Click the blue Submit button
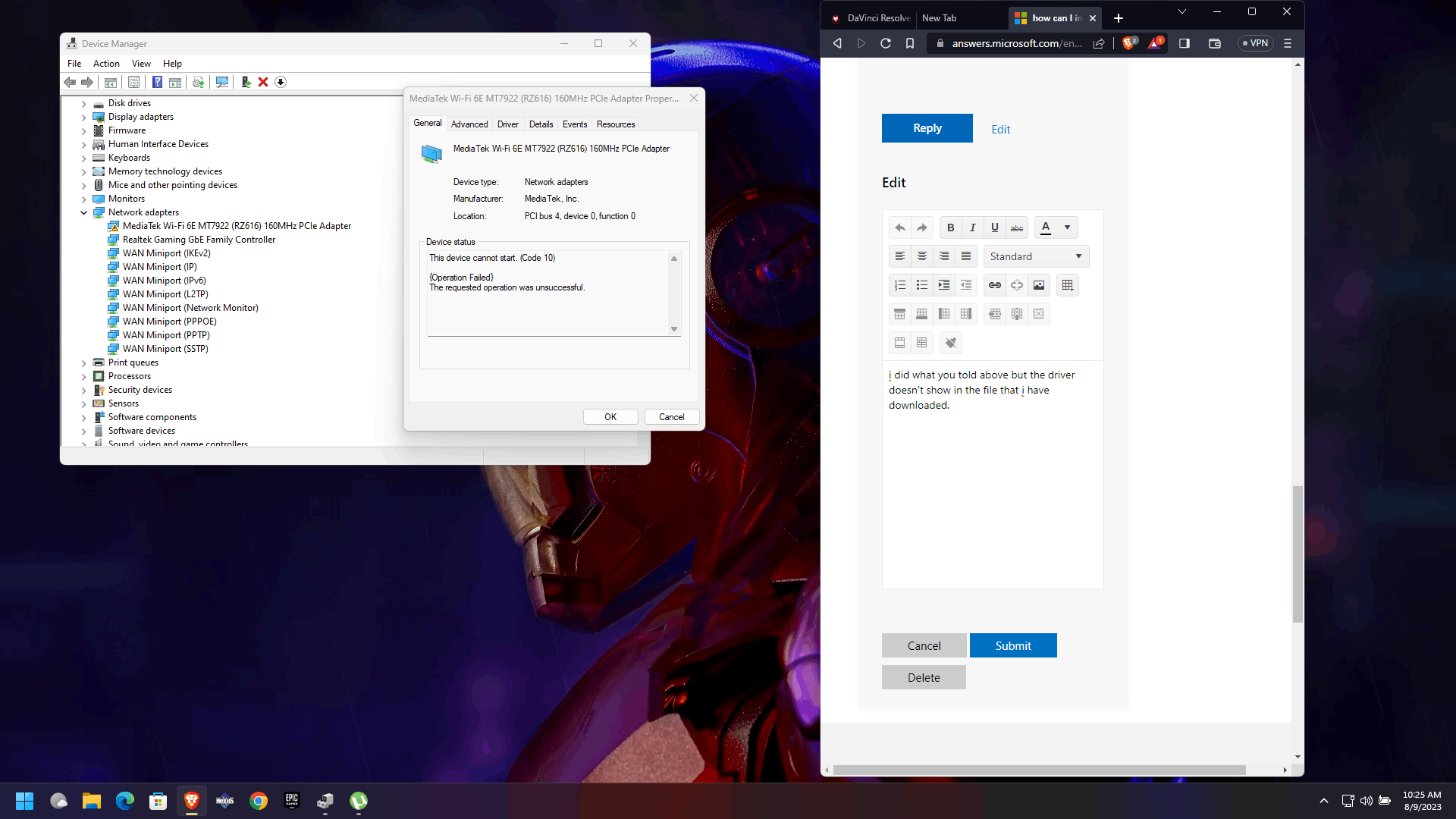Image resolution: width=1456 pixels, height=819 pixels. pos(1012,645)
